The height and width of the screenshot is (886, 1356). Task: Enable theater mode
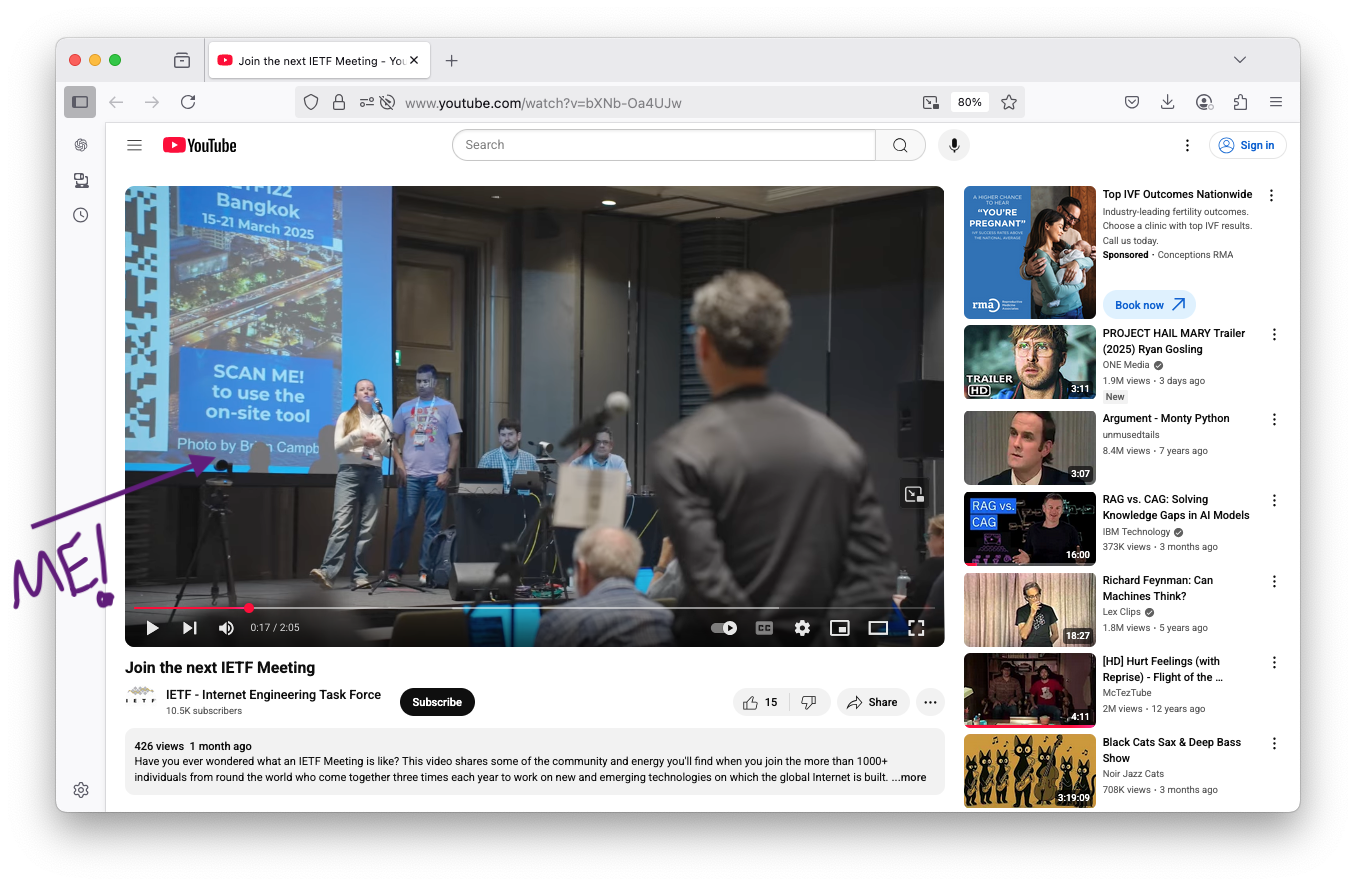(878, 628)
